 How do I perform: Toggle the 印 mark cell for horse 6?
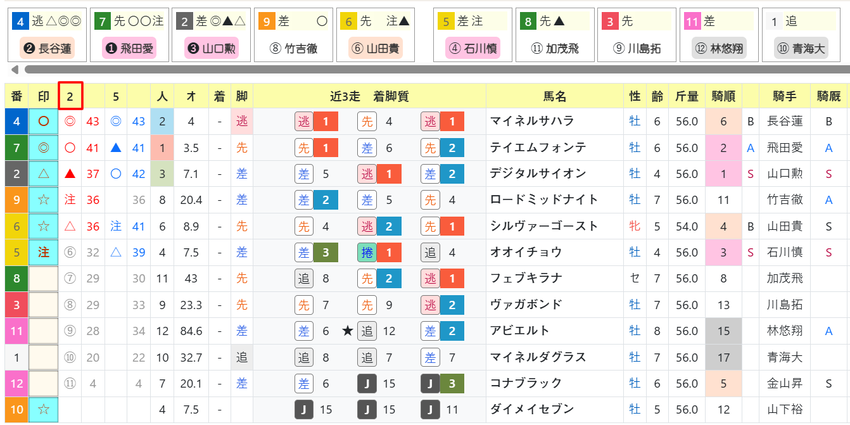(44, 226)
